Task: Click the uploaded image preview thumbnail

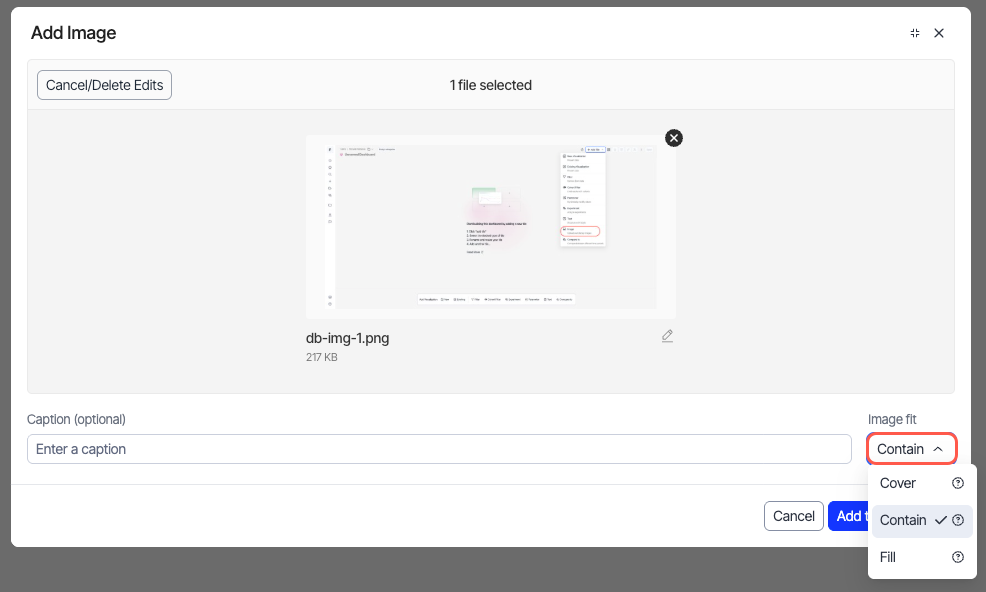Action: pyautogui.click(x=490, y=226)
